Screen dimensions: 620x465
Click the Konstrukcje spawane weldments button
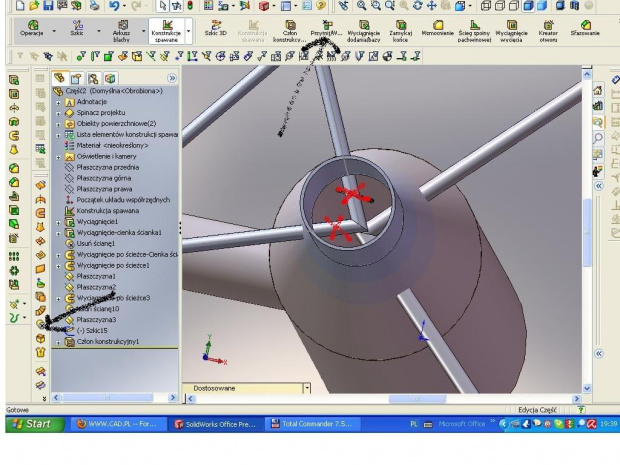point(167,30)
